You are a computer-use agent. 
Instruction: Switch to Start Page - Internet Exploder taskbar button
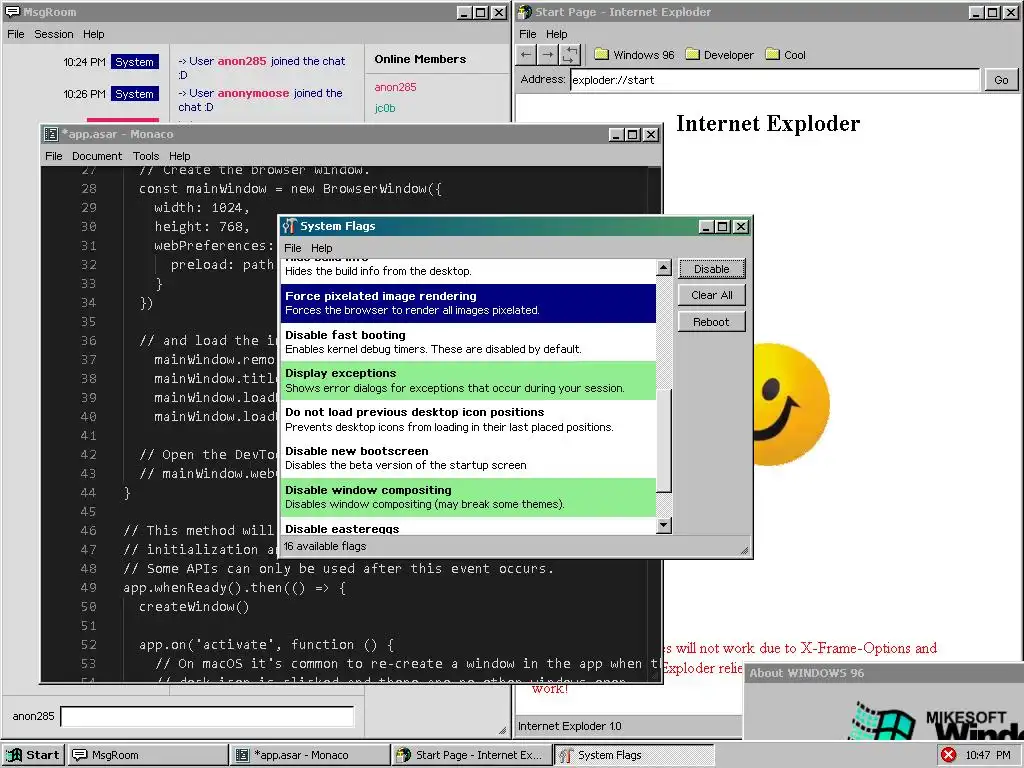tap(472, 755)
